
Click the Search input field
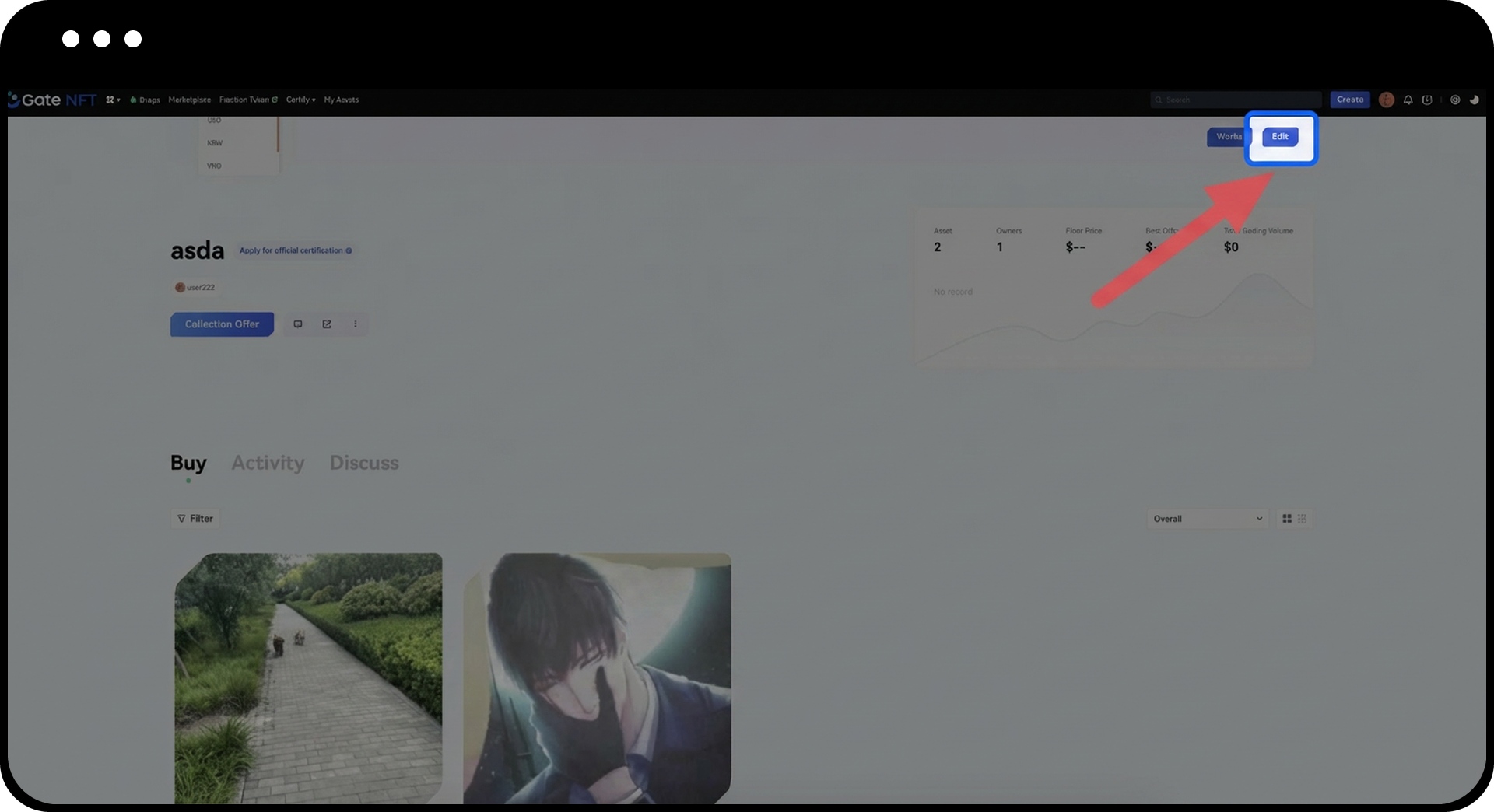pyautogui.click(x=1237, y=100)
